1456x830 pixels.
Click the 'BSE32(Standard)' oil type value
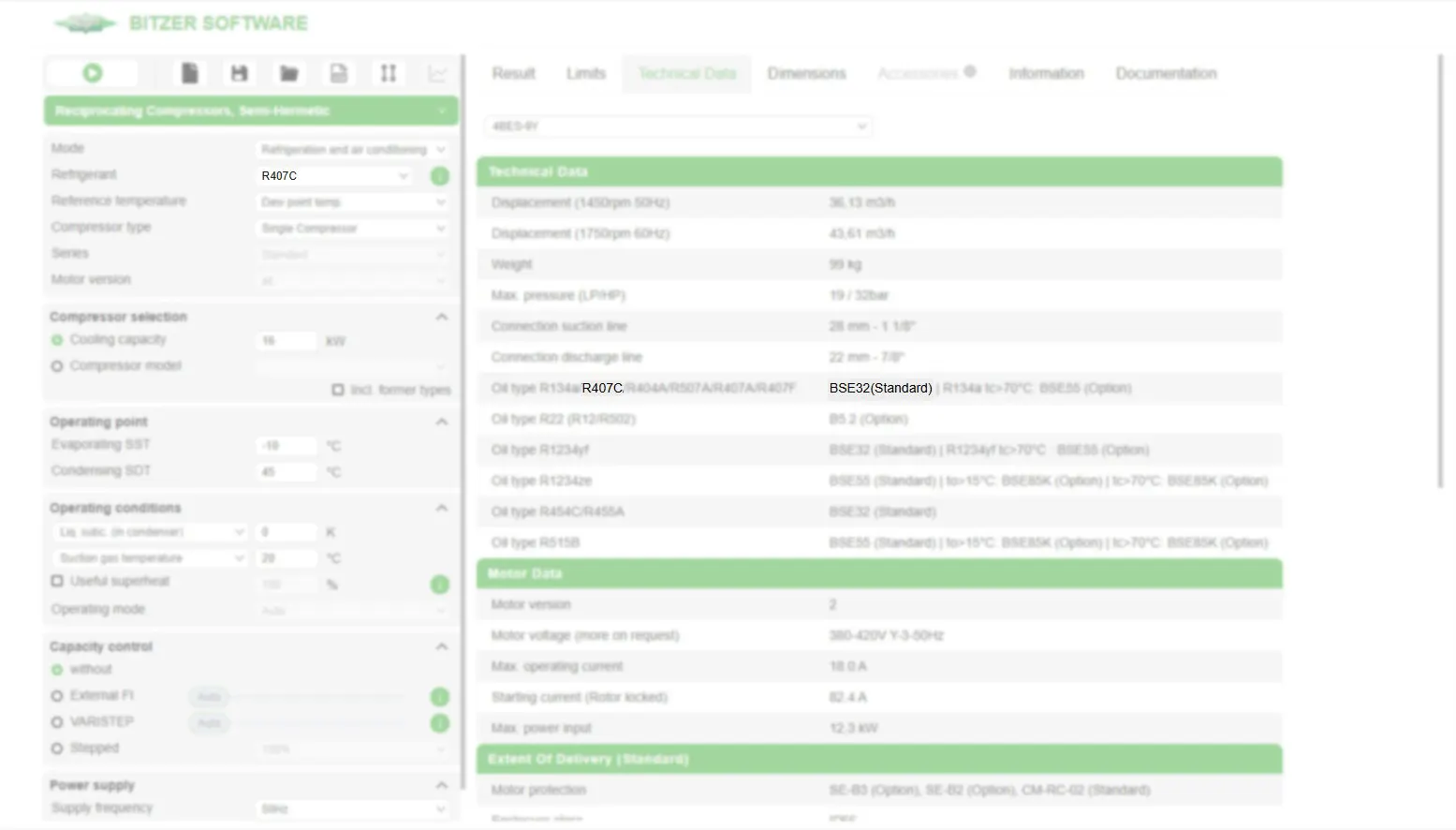[x=880, y=388]
